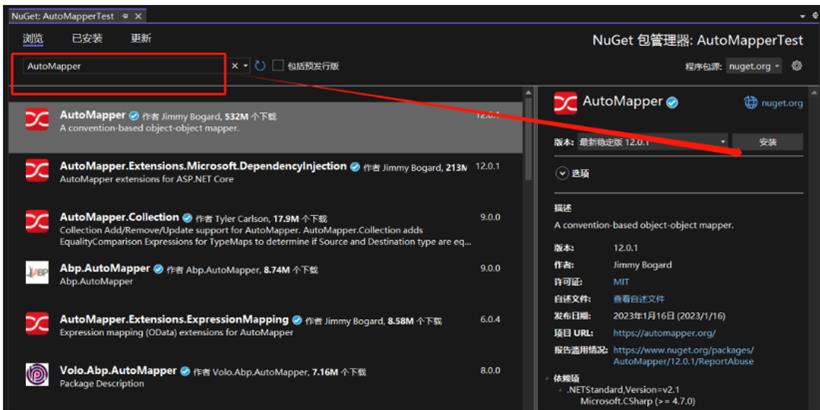Viewport: 820px width, 410px height.
Task: Click the Install (安装) button
Action: [767, 142]
